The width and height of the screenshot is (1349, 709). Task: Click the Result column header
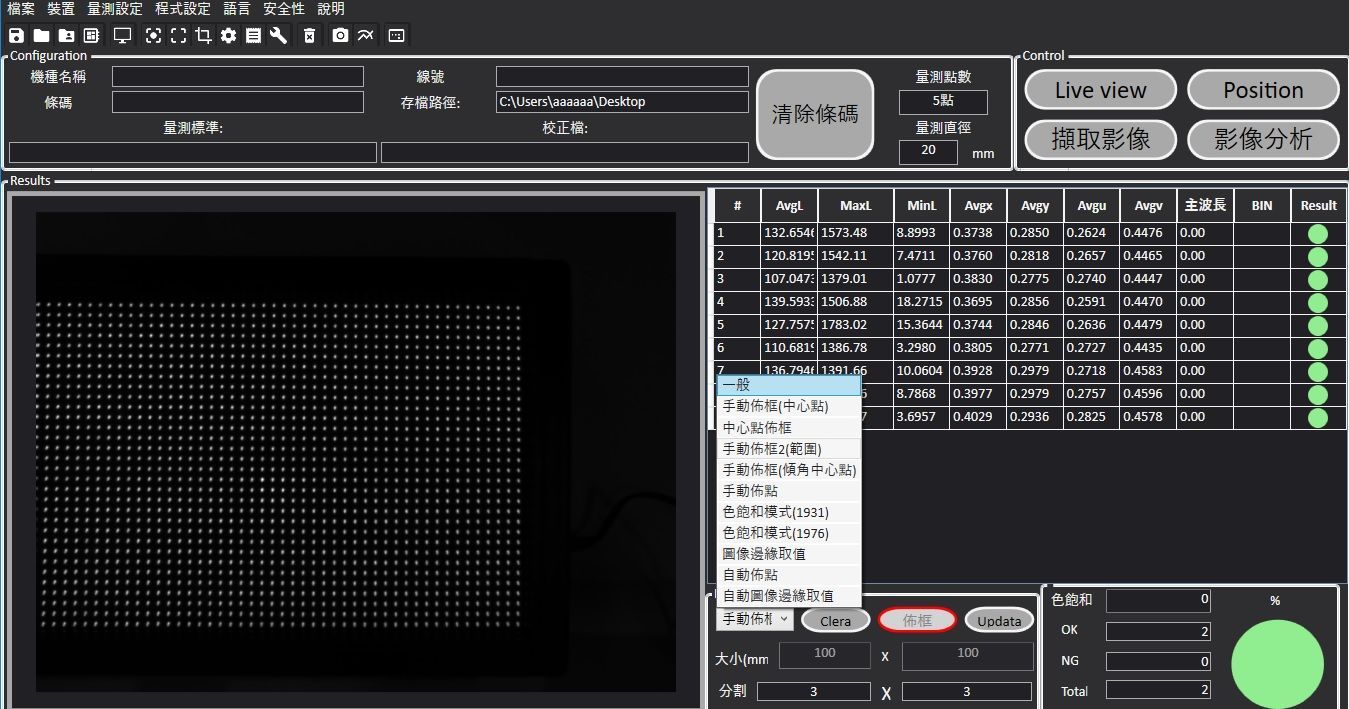coord(1318,205)
